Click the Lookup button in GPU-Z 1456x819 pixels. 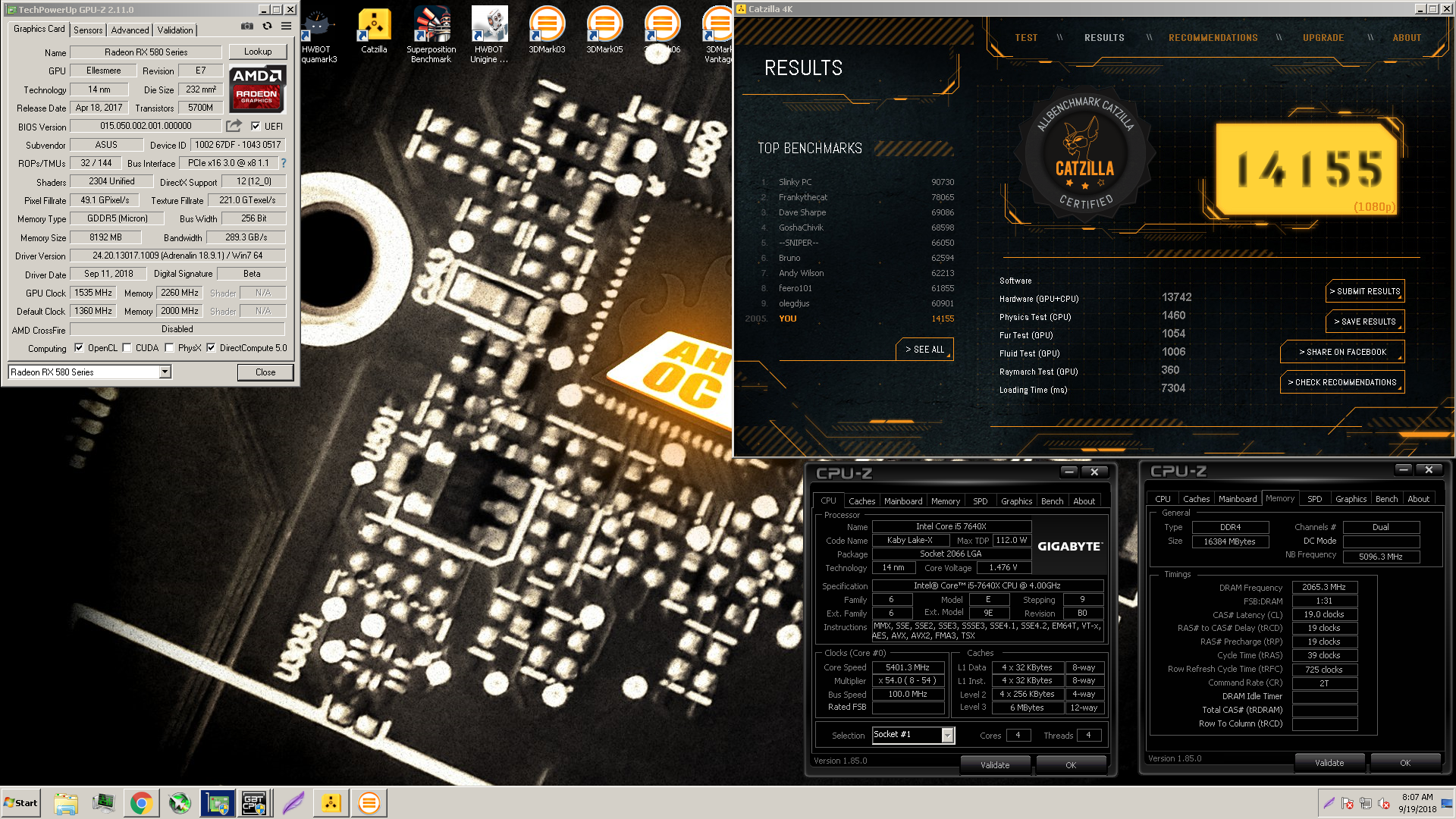[258, 52]
